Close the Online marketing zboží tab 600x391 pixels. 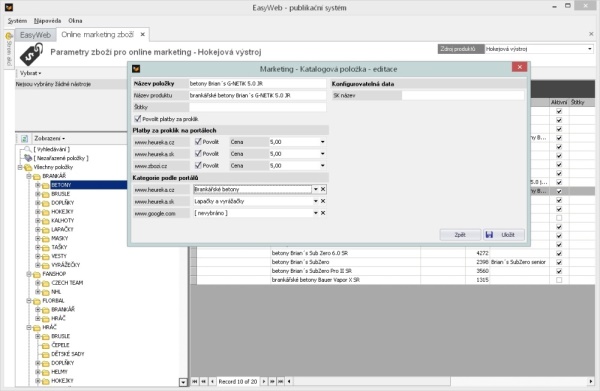143,34
